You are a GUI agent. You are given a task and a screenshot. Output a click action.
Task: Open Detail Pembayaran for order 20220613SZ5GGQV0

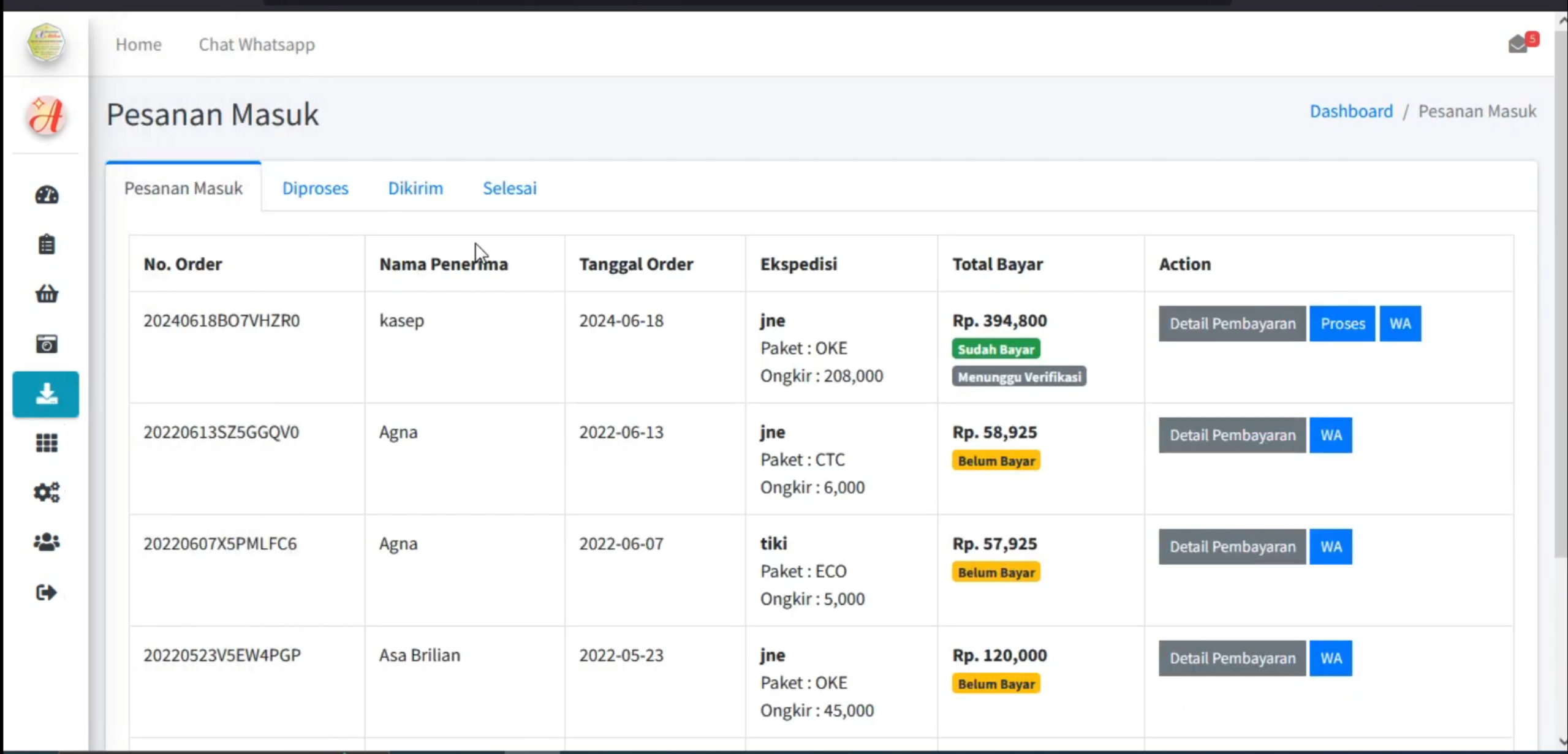(1232, 435)
